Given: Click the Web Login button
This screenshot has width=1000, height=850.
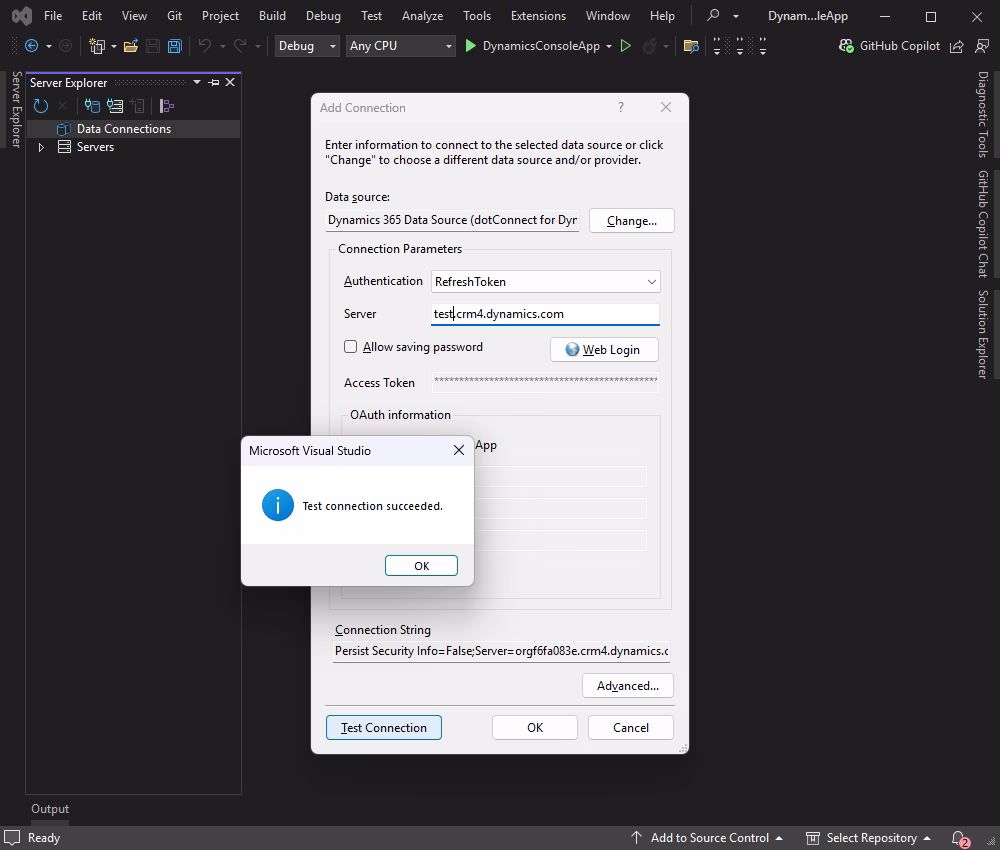Looking at the screenshot, I should [x=604, y=349].
